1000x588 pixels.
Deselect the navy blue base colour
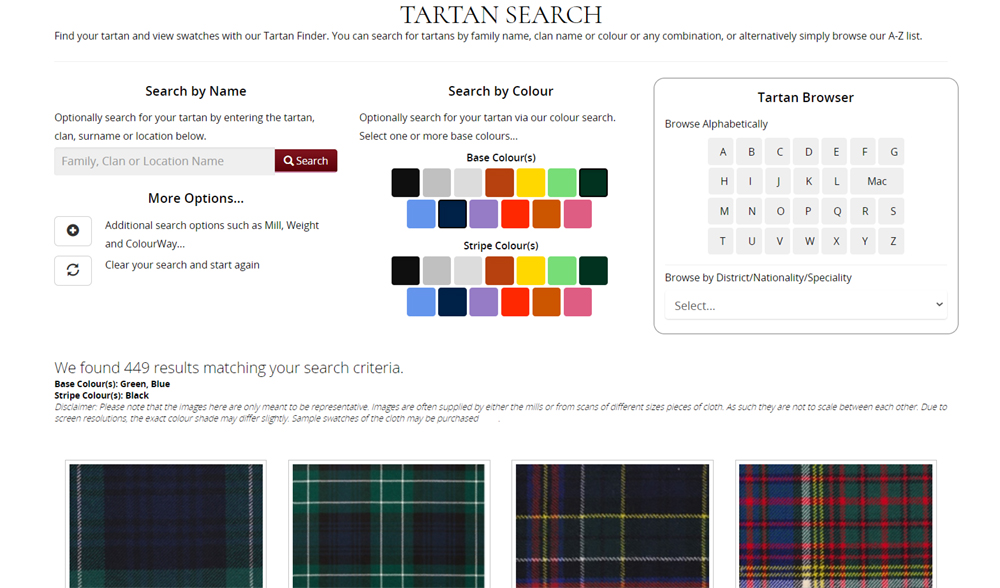pos(453,214)
